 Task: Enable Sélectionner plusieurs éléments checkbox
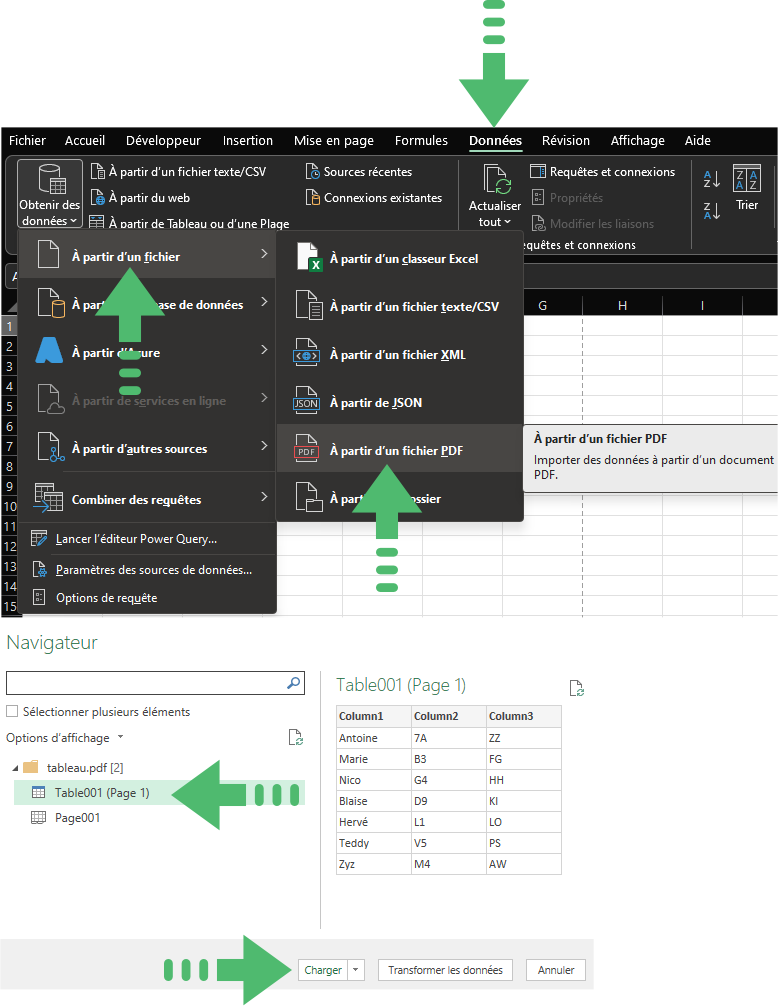point(12,711)
